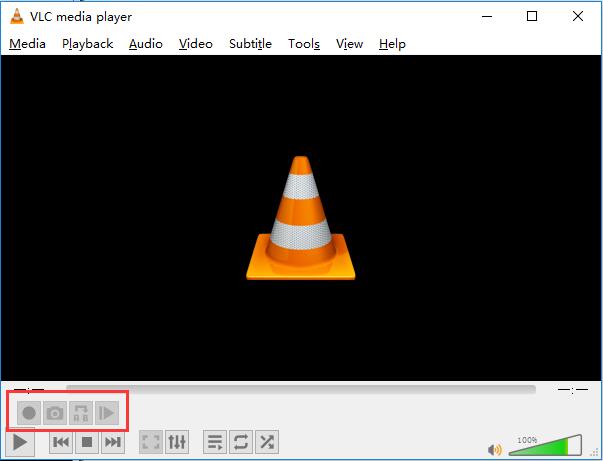Skip to next media track

click(x=113, y=442)
